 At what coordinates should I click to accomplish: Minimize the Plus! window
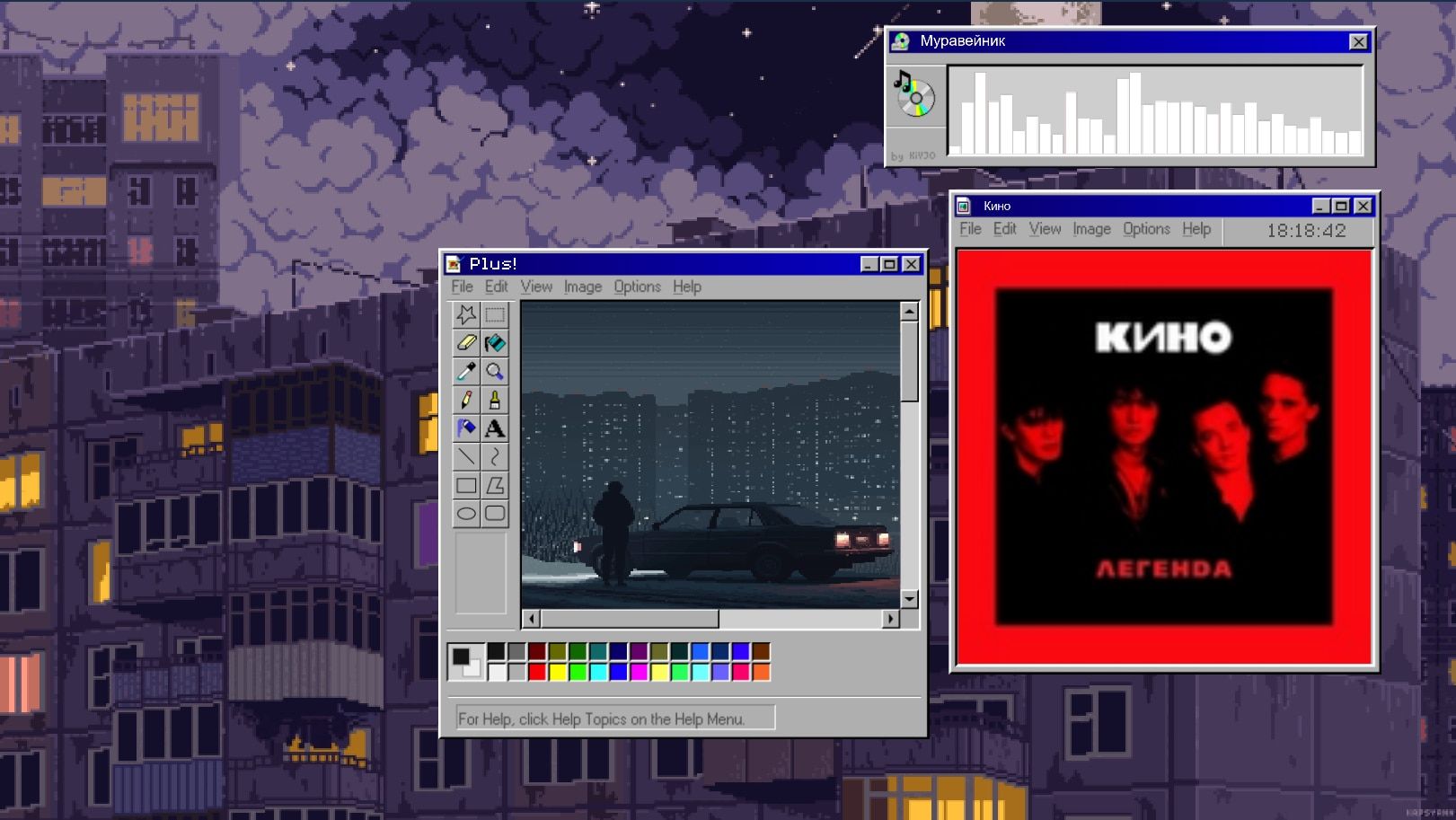tap(869, 264)
